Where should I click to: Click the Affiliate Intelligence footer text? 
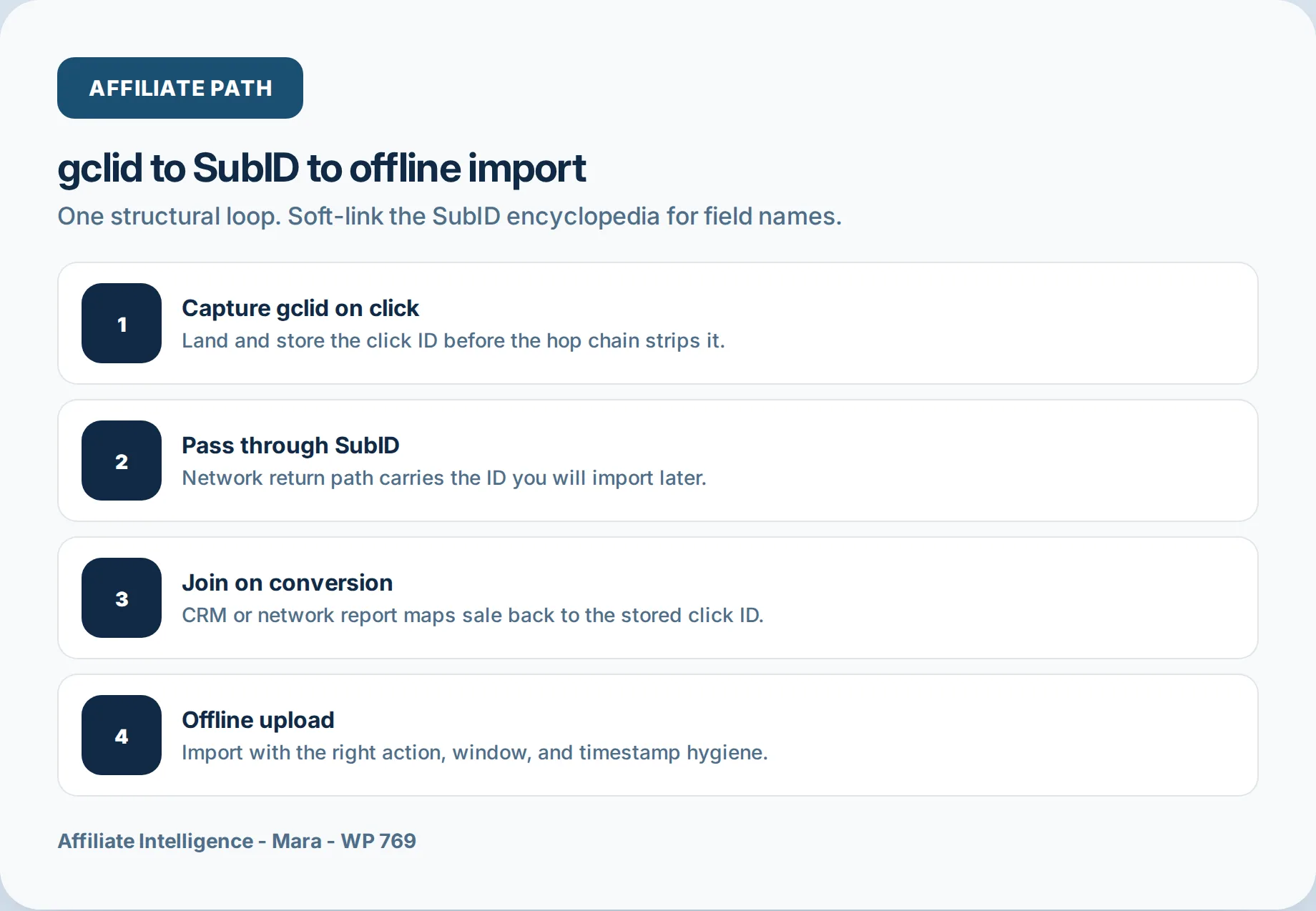point(237,841)
